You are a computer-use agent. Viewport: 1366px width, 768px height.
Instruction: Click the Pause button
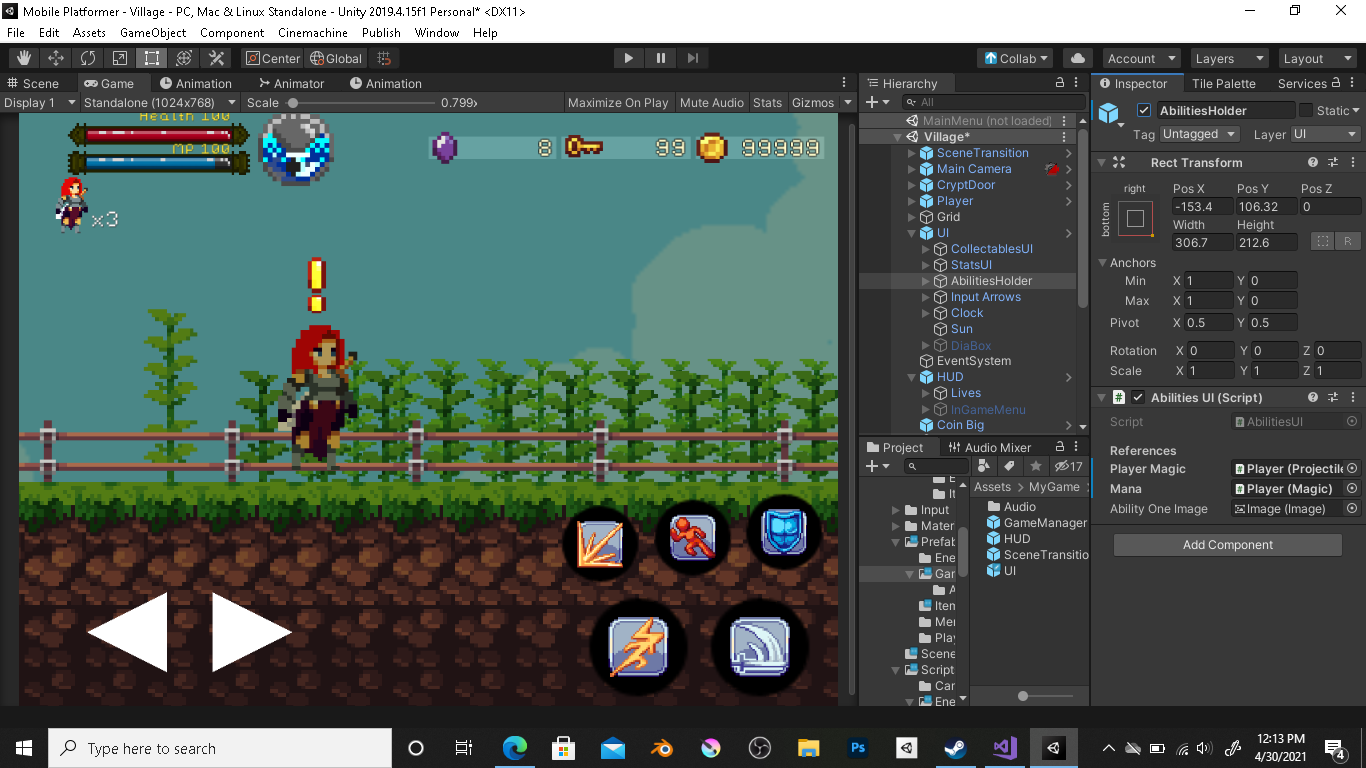click(660, 58)
